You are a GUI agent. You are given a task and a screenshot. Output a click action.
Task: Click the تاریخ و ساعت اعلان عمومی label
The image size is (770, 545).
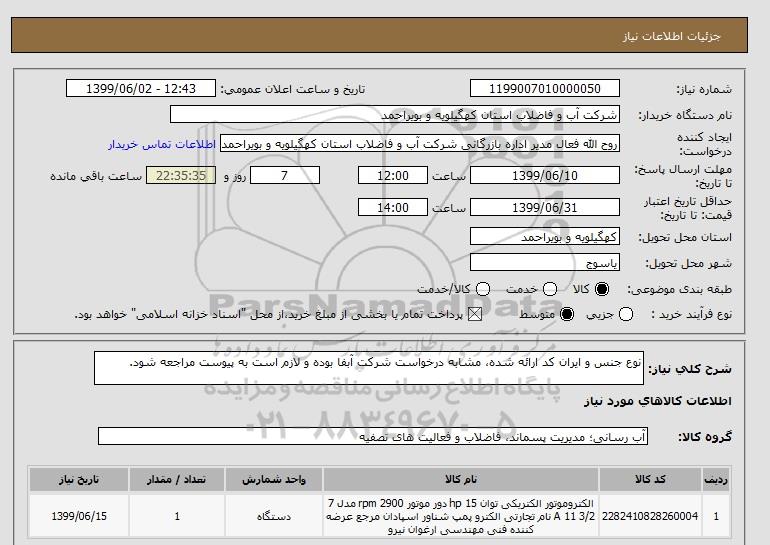click(x=293, y=89)
